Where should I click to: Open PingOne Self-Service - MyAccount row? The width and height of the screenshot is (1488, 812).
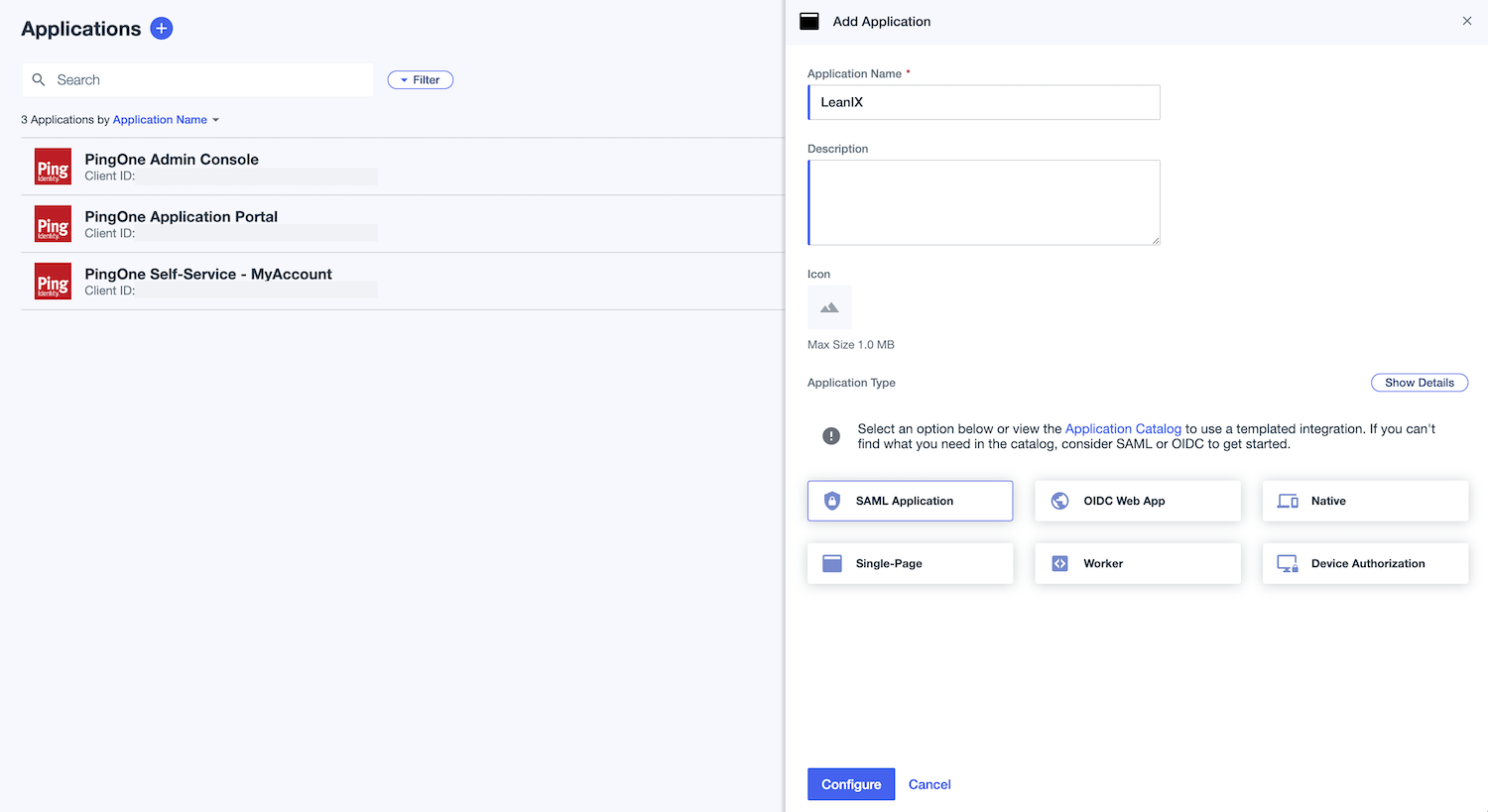[403, 282]
